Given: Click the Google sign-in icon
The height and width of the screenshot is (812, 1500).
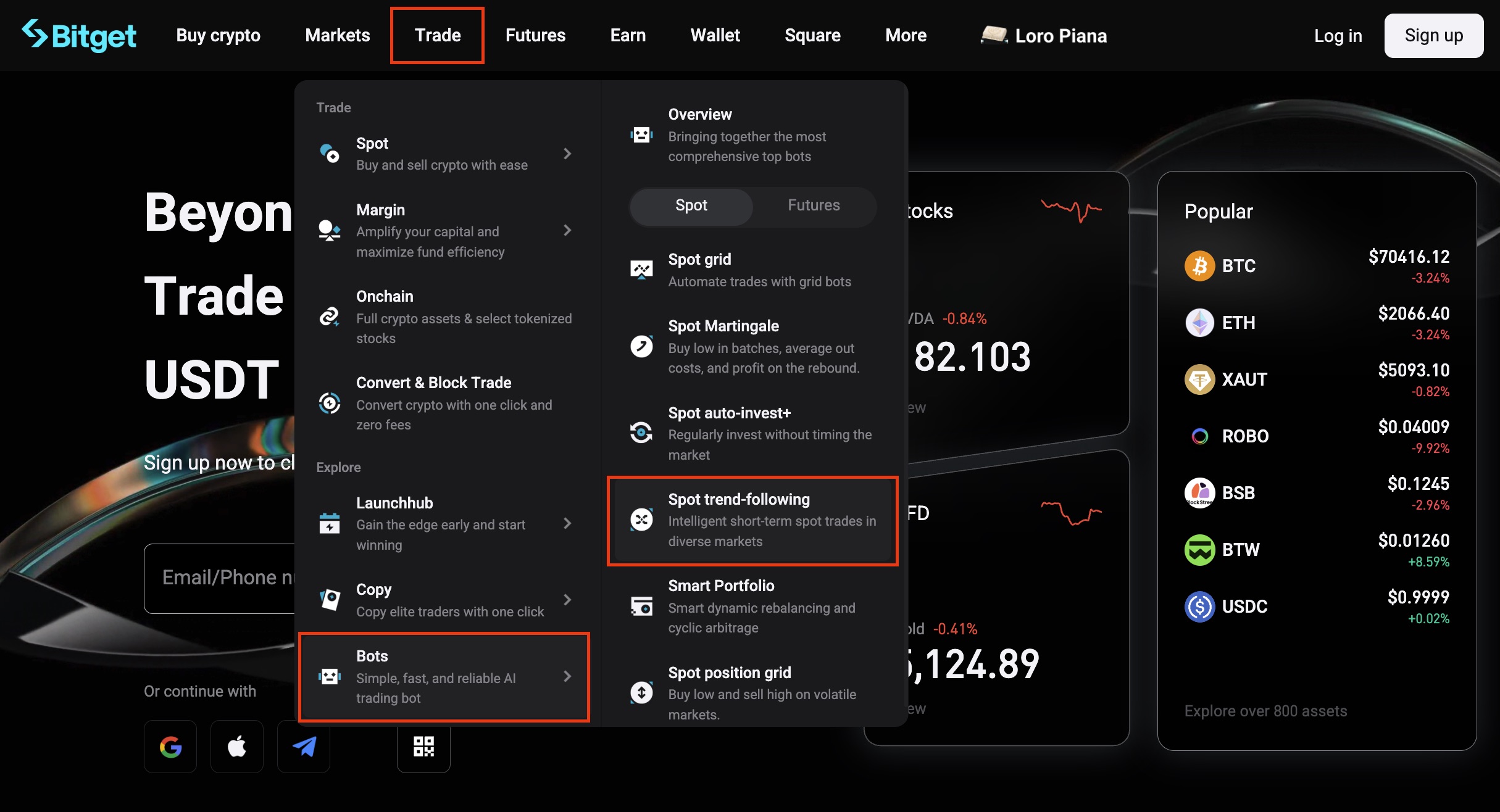Looking at the screenshot, I should click(170, 747).
